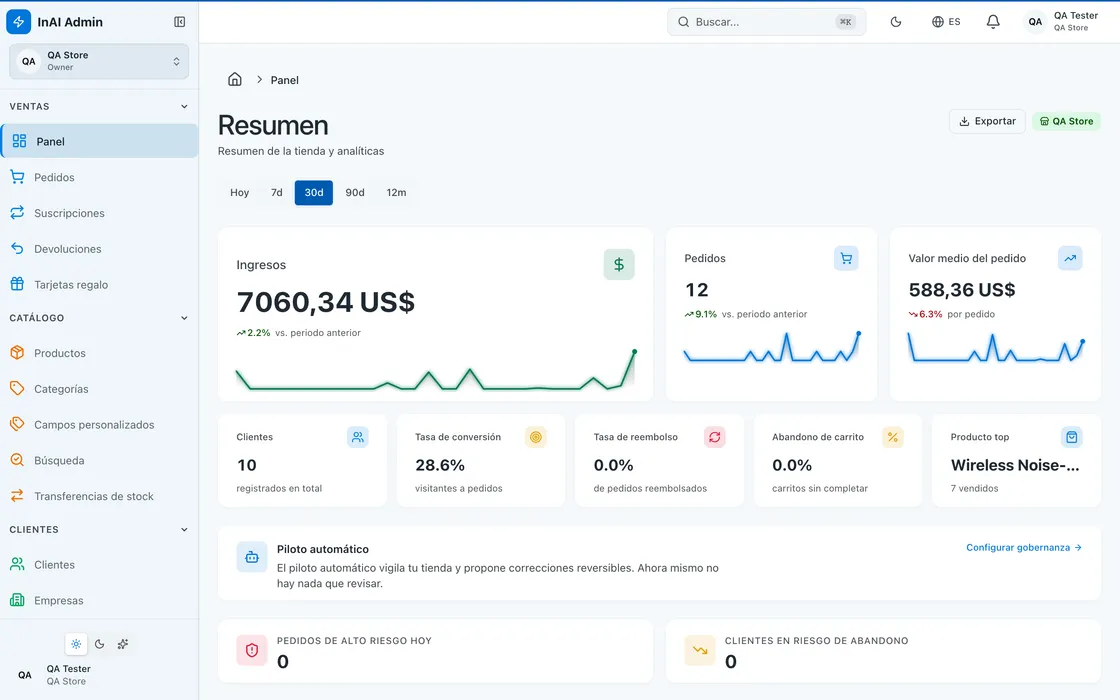Click the 7060,34 US$ revenue value
Viewport: 1120px width, 700px height.
tap(326, 302)
